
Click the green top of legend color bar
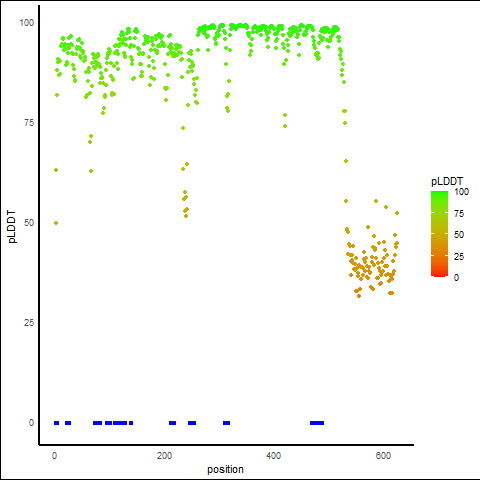point(439,194)
